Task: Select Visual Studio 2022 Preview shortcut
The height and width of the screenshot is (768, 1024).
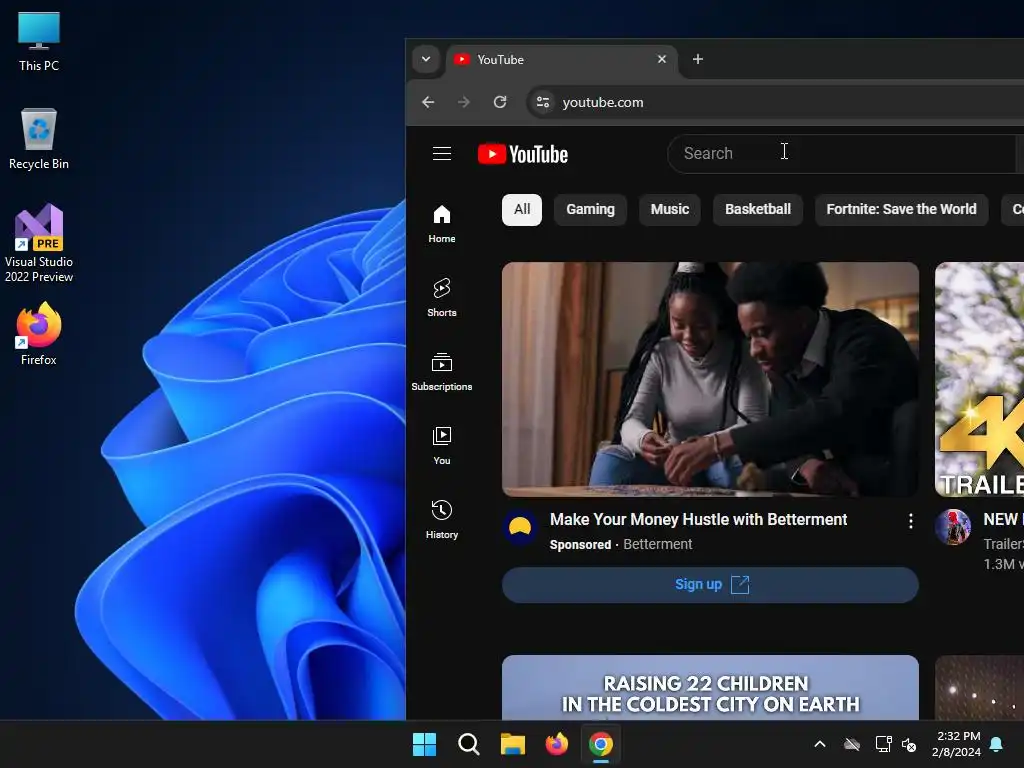Action: tap(39, 243)
